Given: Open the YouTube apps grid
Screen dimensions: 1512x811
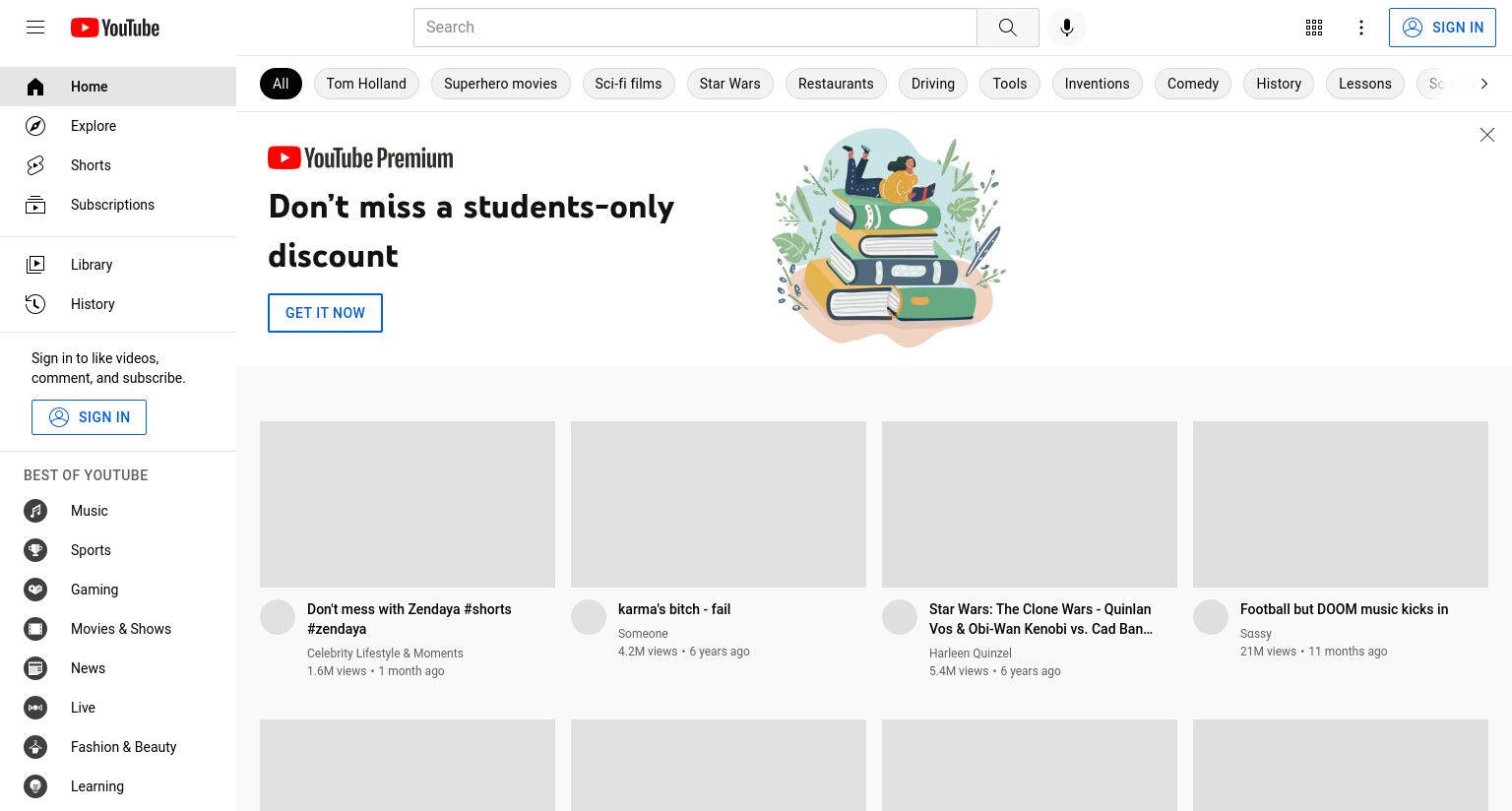Looking at the screenshot, I should (x=1314, y=28).
